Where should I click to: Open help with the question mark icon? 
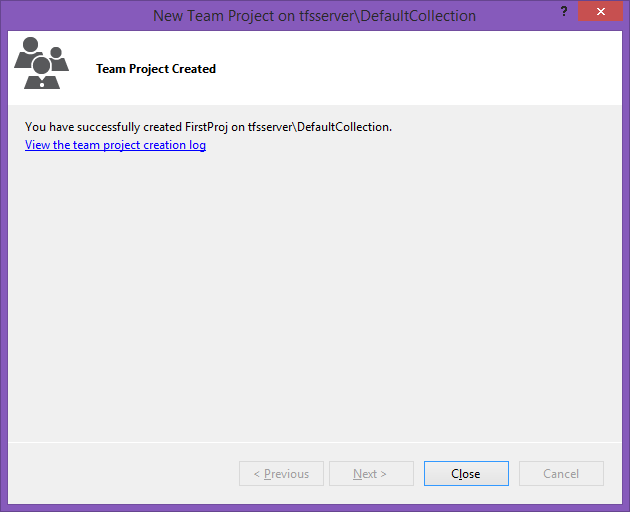[x=564, y=11]
